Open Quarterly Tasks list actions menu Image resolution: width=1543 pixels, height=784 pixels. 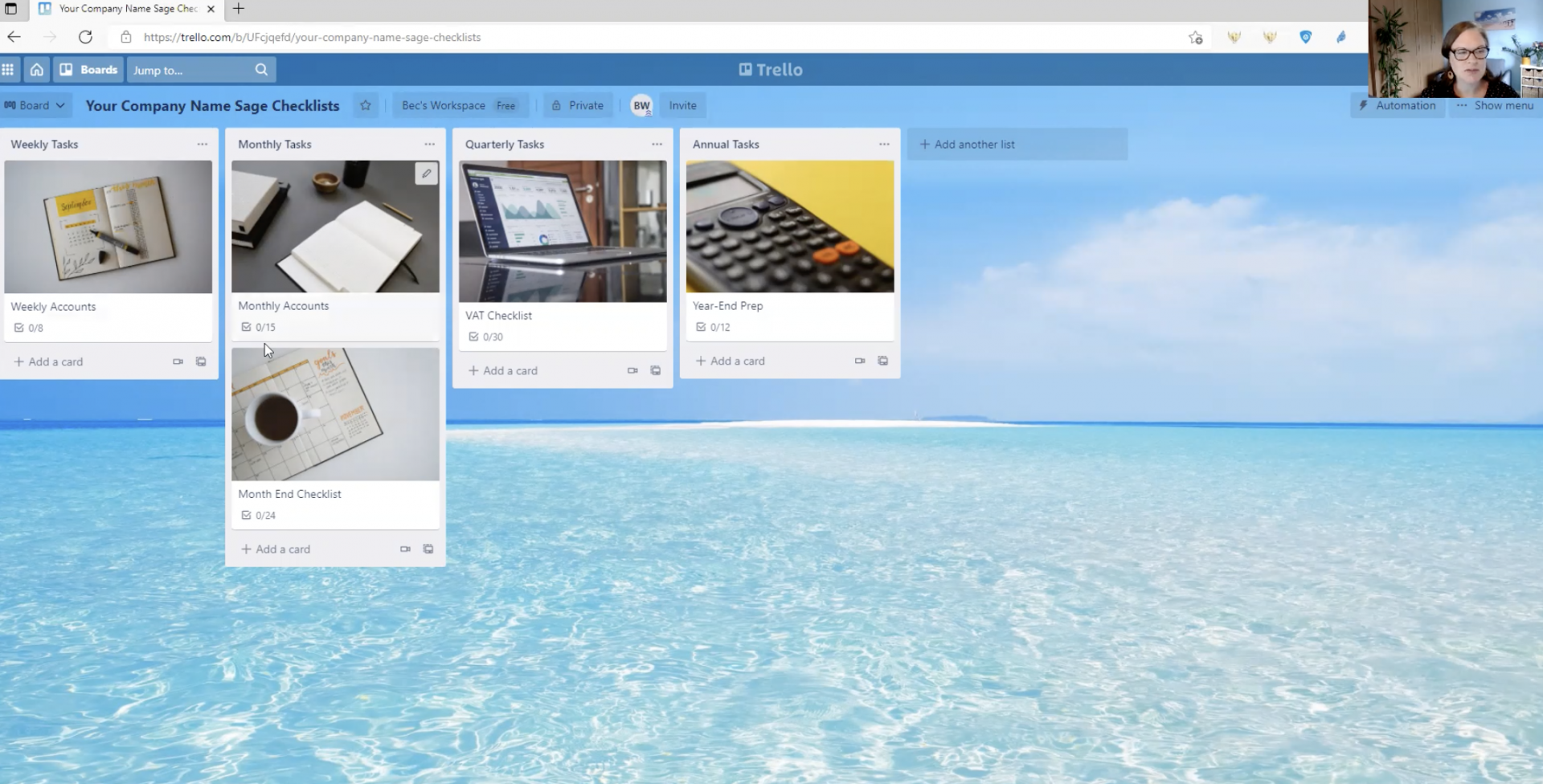point(657,145)
